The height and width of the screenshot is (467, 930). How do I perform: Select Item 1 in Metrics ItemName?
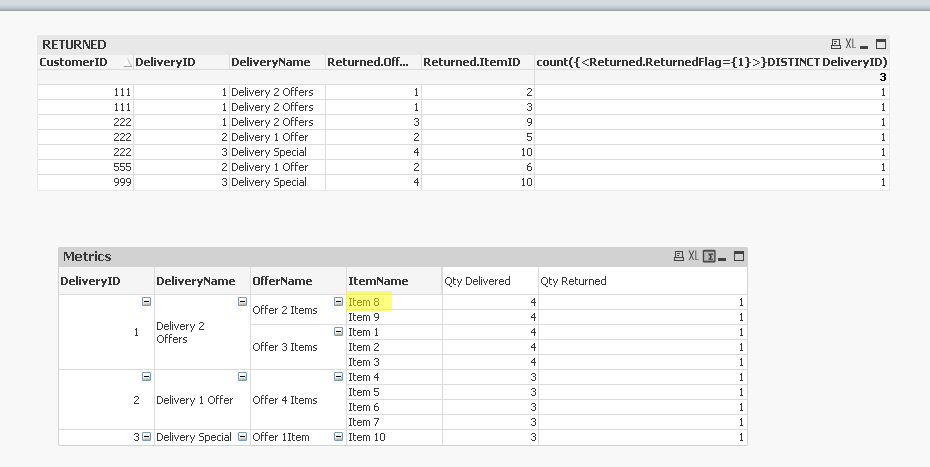(394, 332)
